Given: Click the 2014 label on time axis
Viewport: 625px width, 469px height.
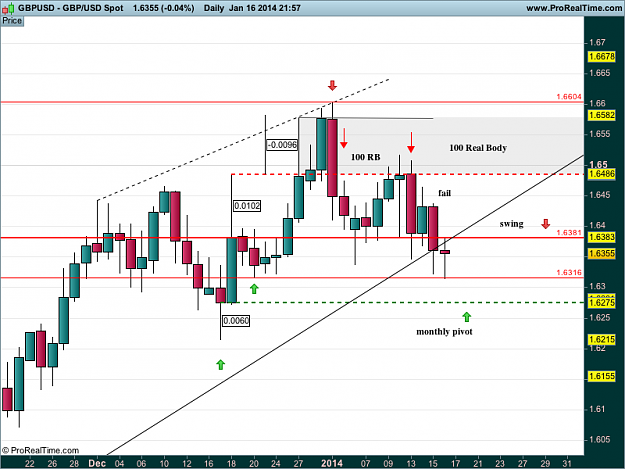Looking at the screenshot, I should coord(332,463).
